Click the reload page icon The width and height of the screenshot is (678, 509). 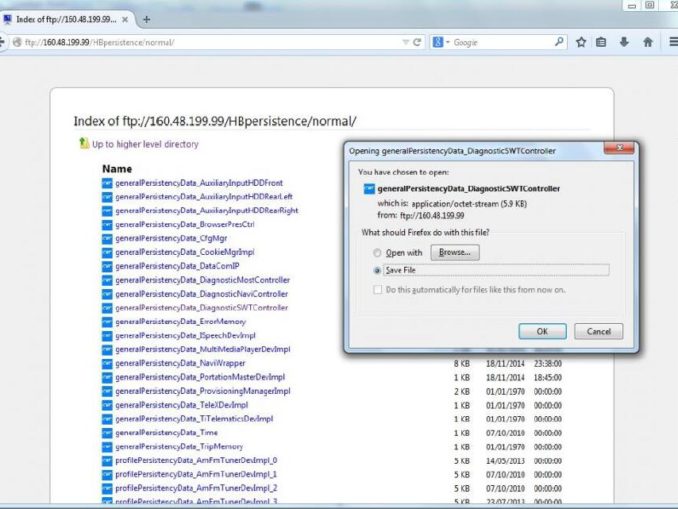[416, 43]
